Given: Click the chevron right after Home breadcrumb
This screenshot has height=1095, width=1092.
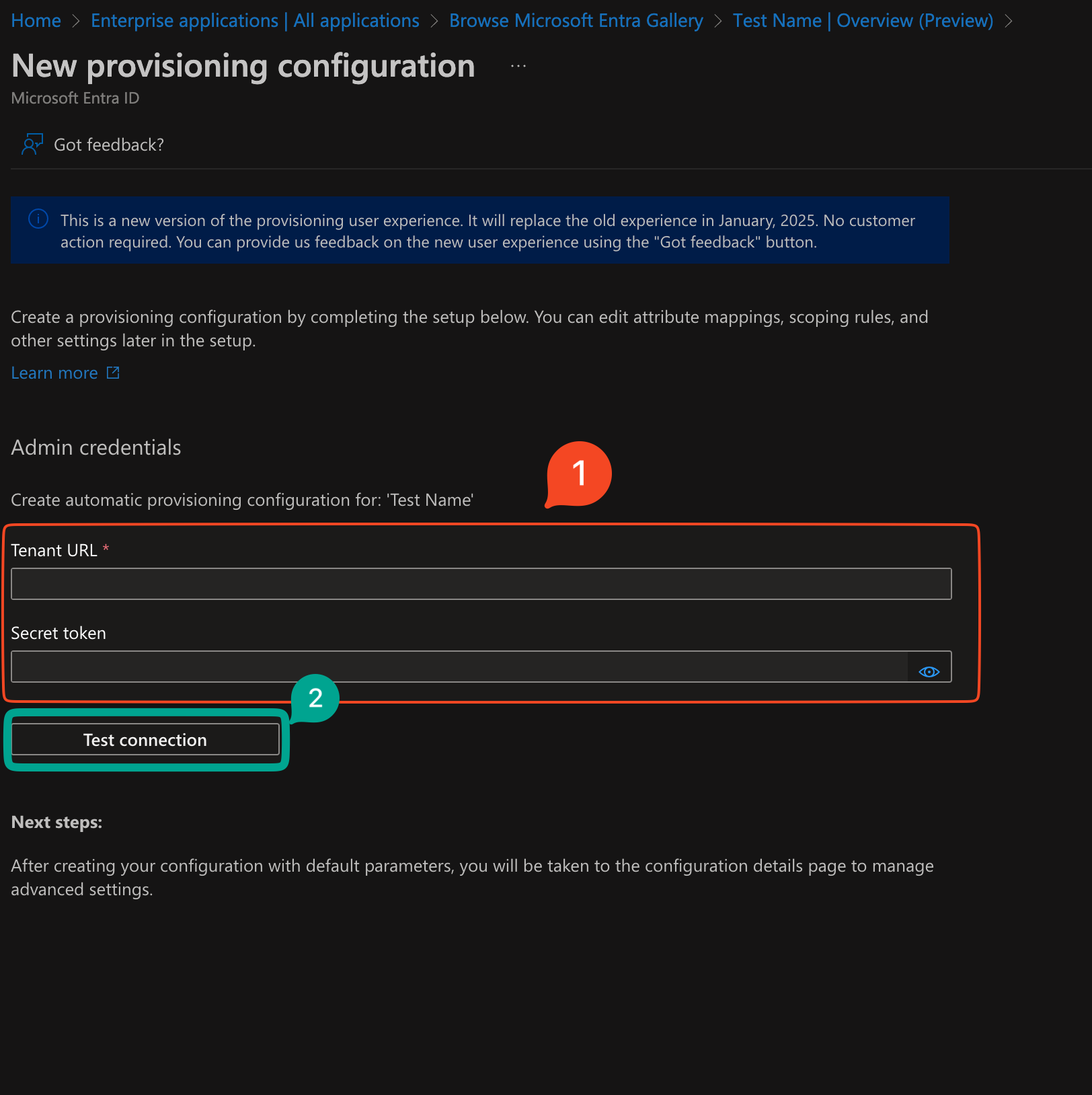Looking at the screenshot, I should pos(76,21).
